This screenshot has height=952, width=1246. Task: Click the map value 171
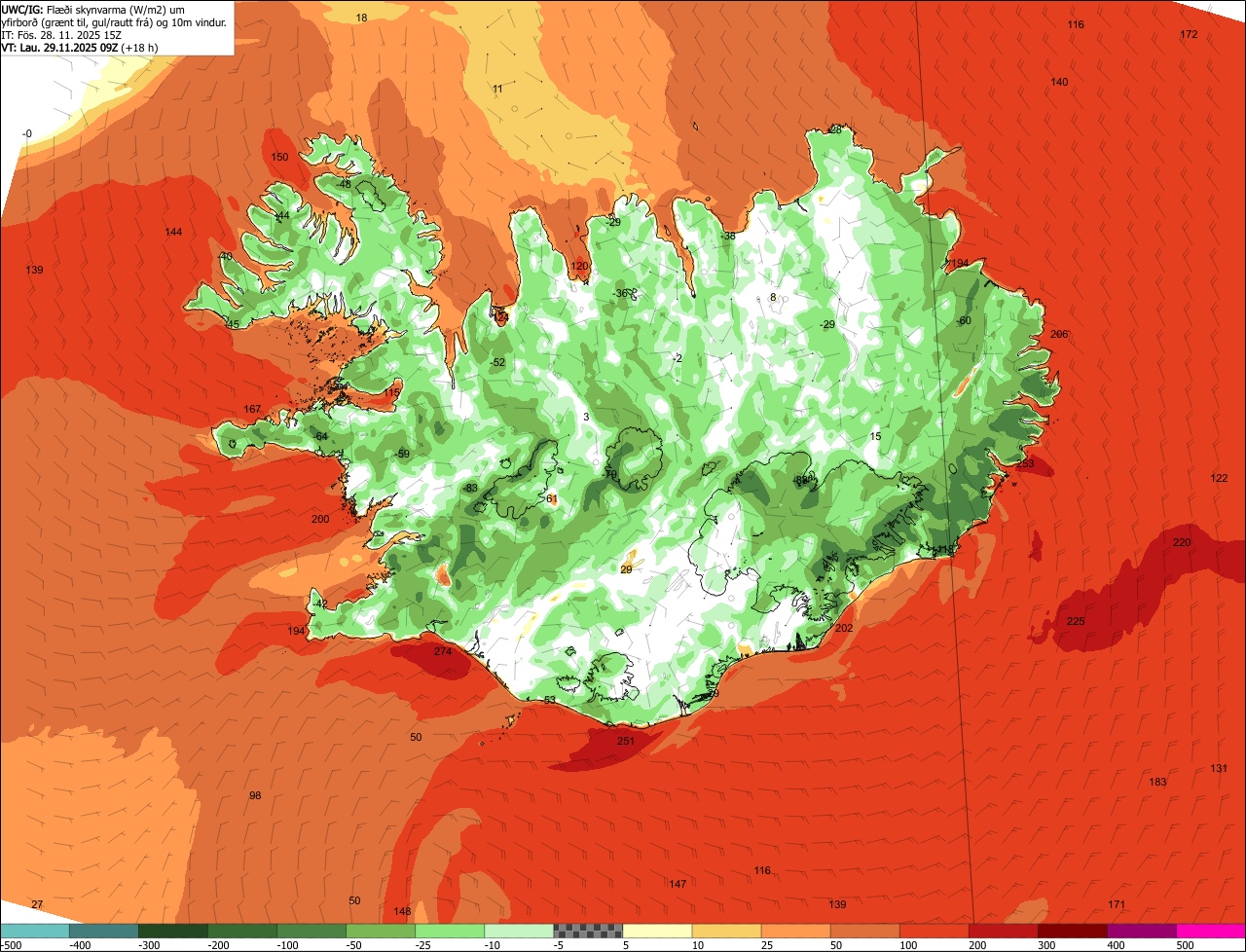click(1117, 904)
